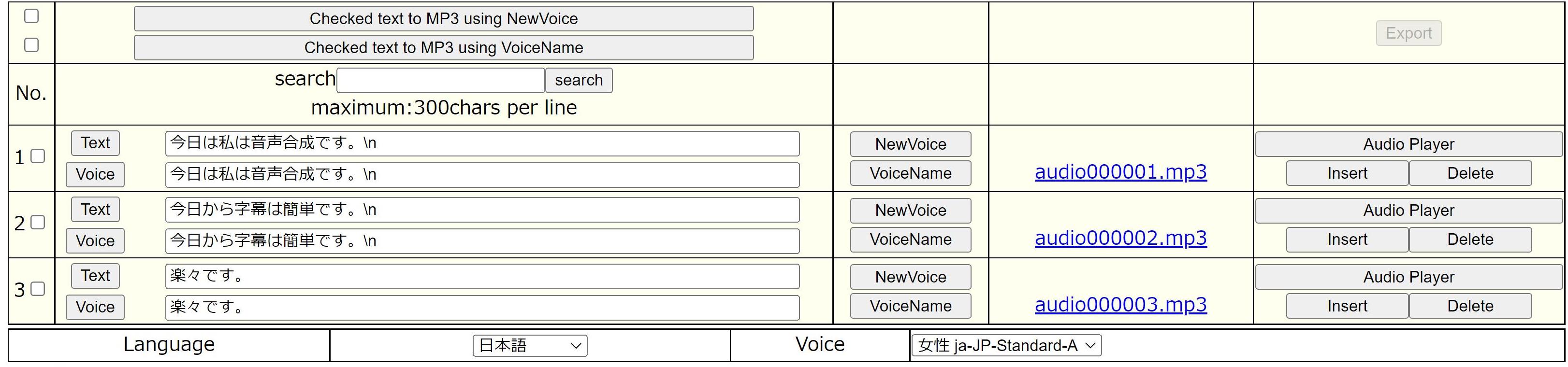Image resolution: width=1568 pixels, height=367 pixels.
Task: Click the Voice button in row 2
Action: [x=95, y=241]
